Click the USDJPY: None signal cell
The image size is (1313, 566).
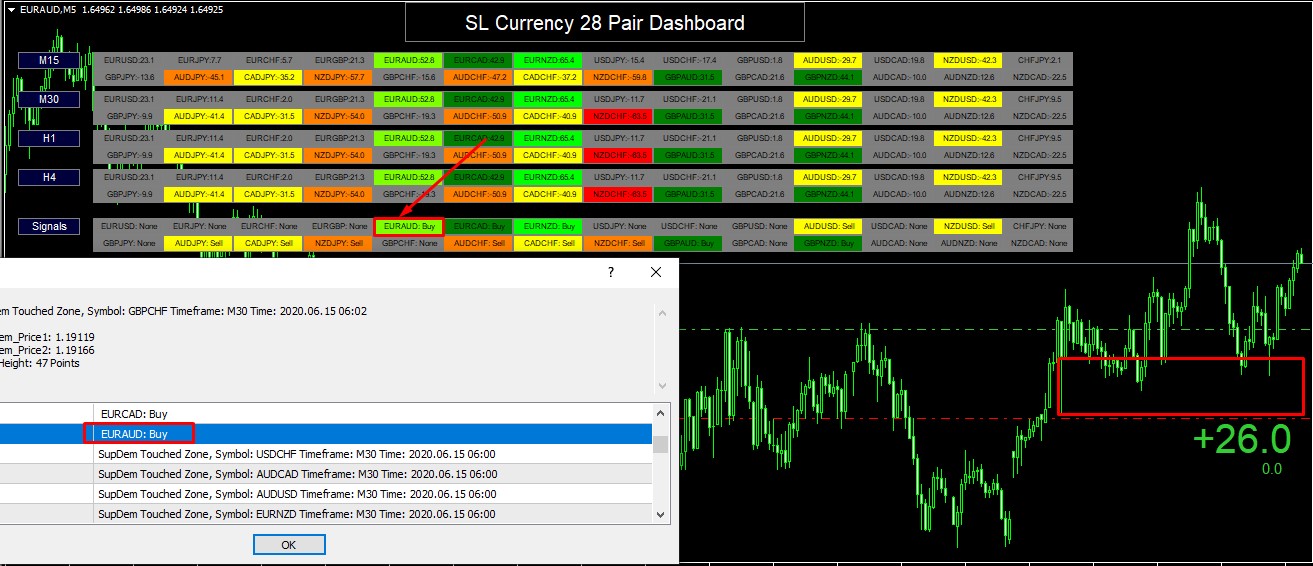(x=618, y=227)
